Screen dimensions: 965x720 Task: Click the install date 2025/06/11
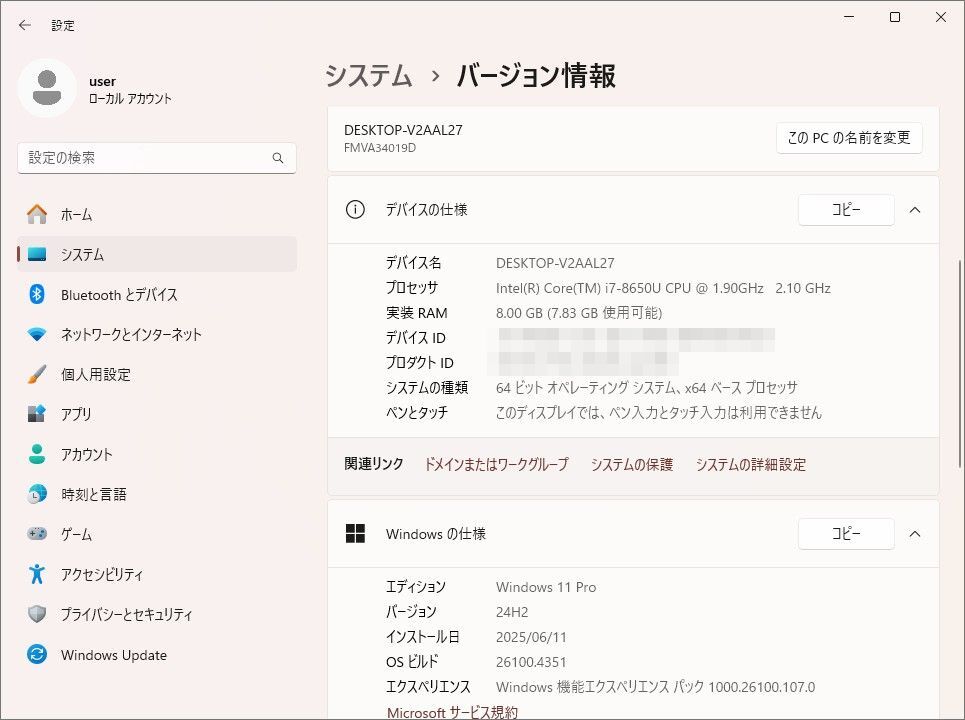coord(531,637)
